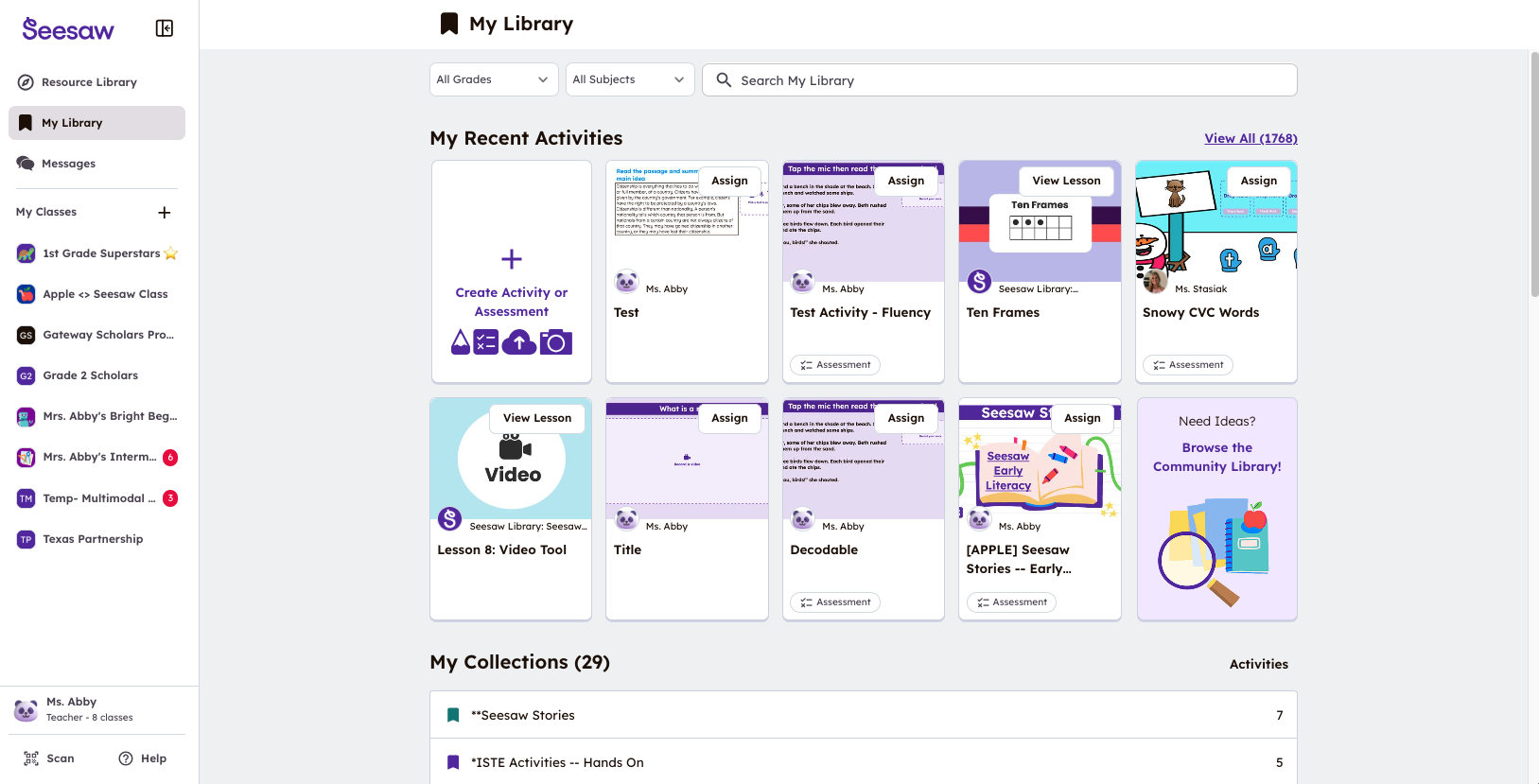The height and width of the screenshot is (784, 1539).
Task: Click the page vertical scrollbar
Action: click(1534, 175)
